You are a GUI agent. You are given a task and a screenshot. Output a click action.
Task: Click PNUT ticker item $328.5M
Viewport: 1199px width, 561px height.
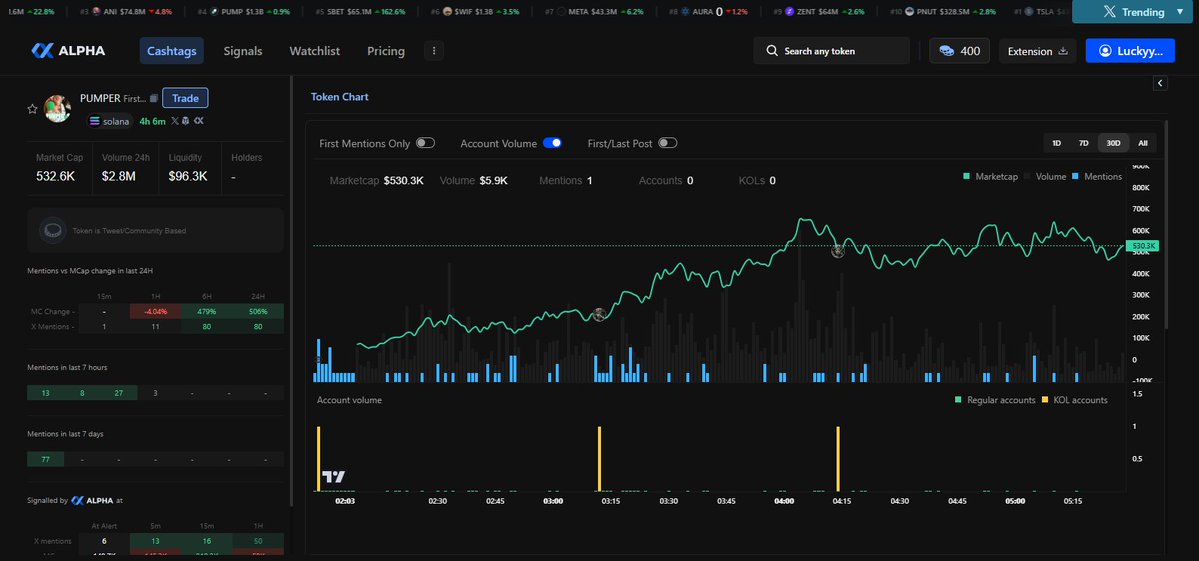pos(943,11)
